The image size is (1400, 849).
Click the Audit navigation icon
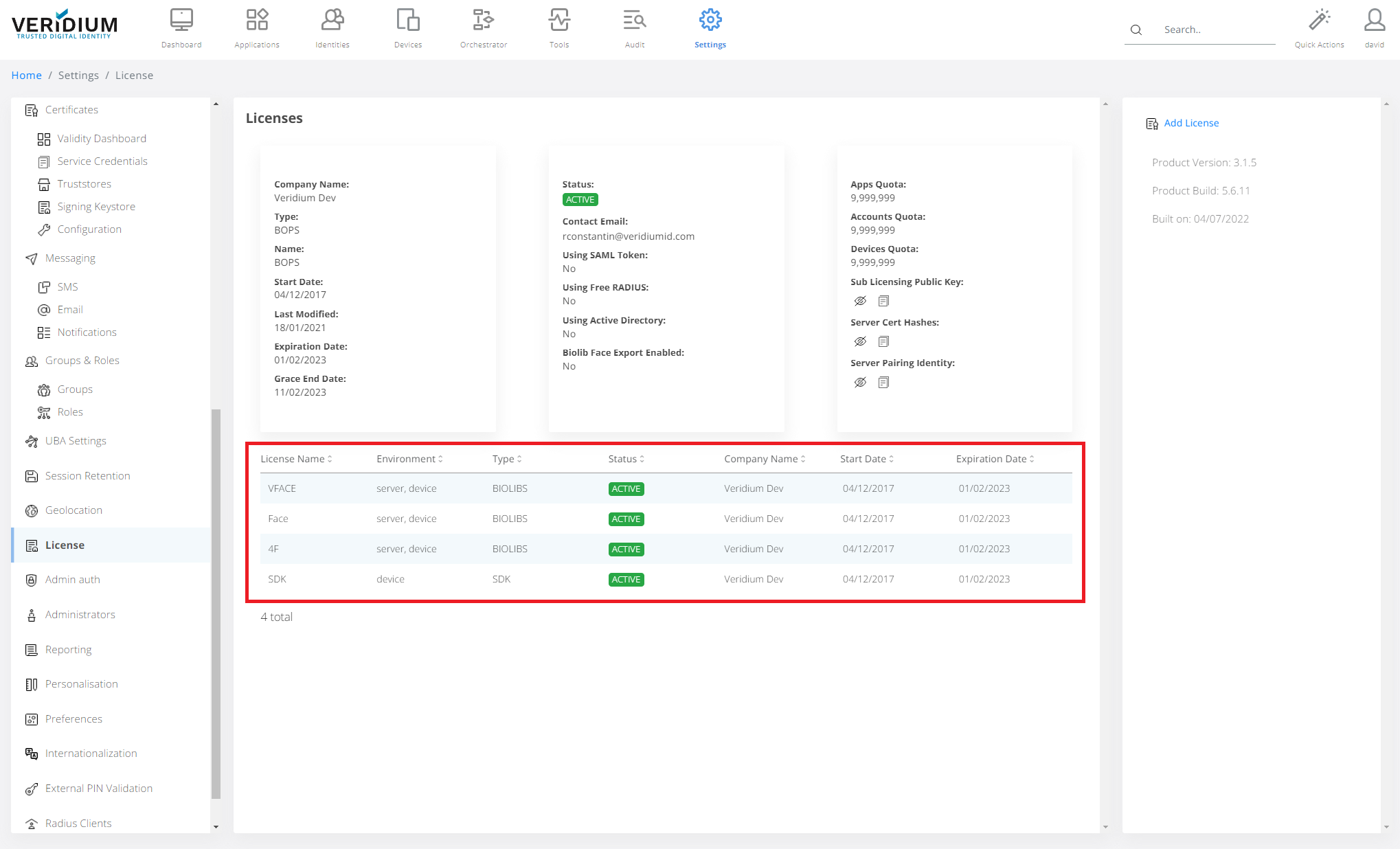pos(634,21)
